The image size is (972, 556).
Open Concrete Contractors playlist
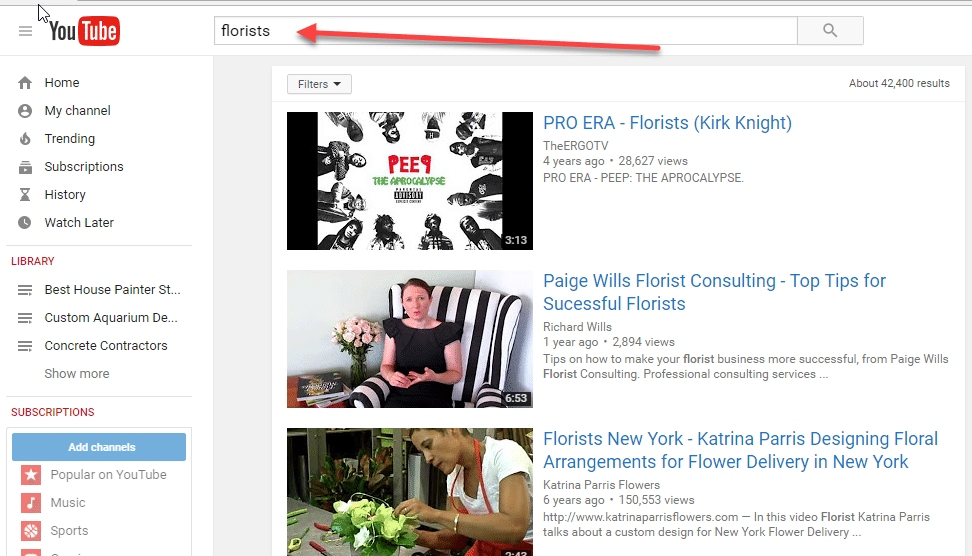pos(106,345)
